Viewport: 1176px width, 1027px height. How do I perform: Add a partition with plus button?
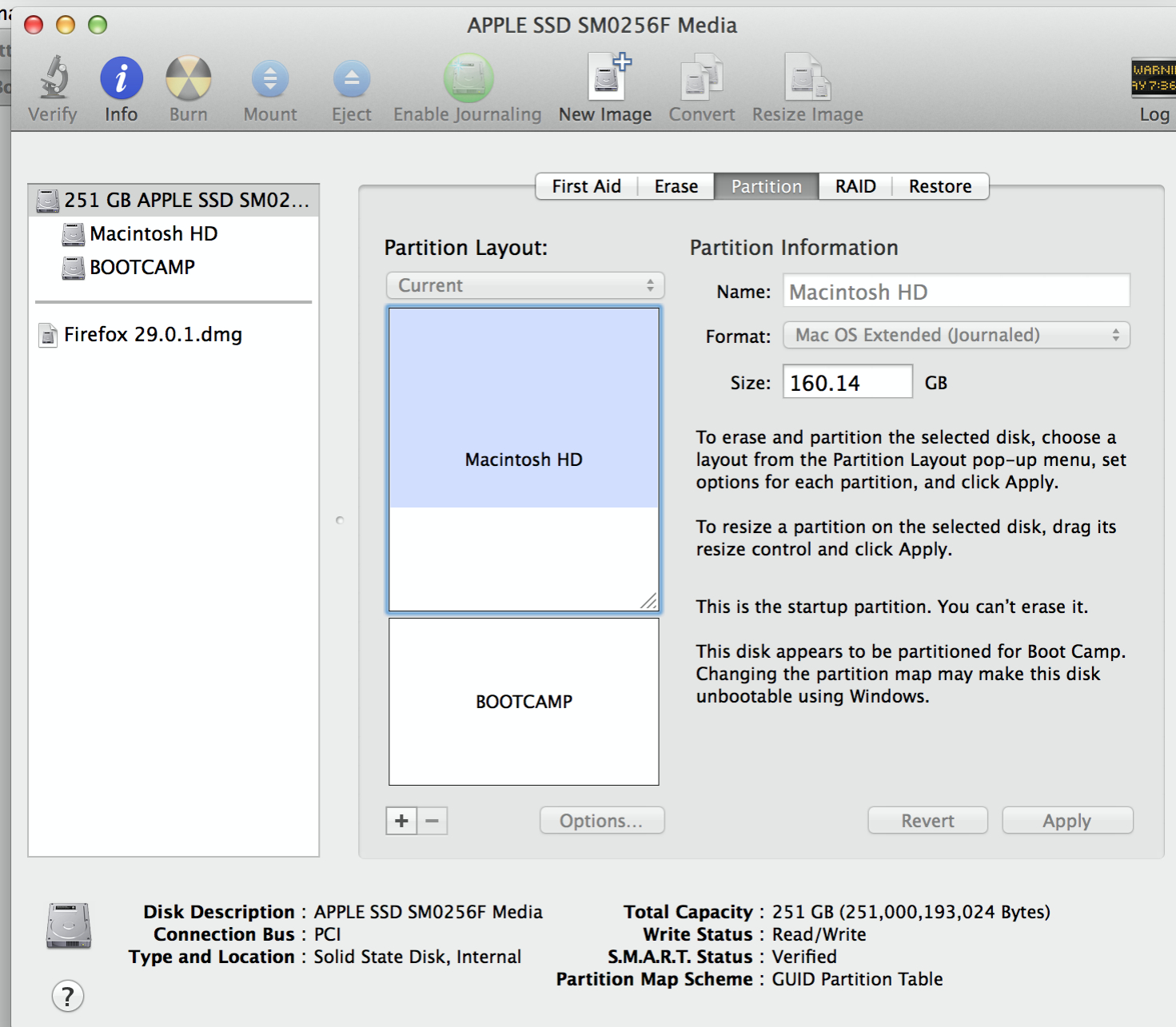tap(401, 821)
